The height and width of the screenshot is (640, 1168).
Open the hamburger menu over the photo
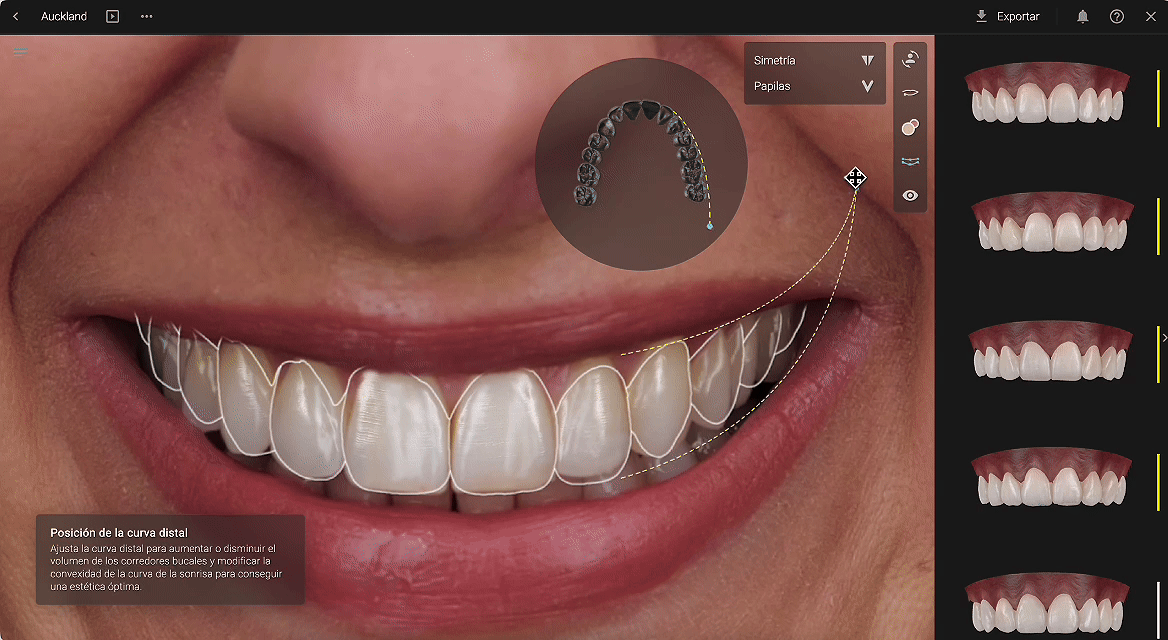[20, 52]
